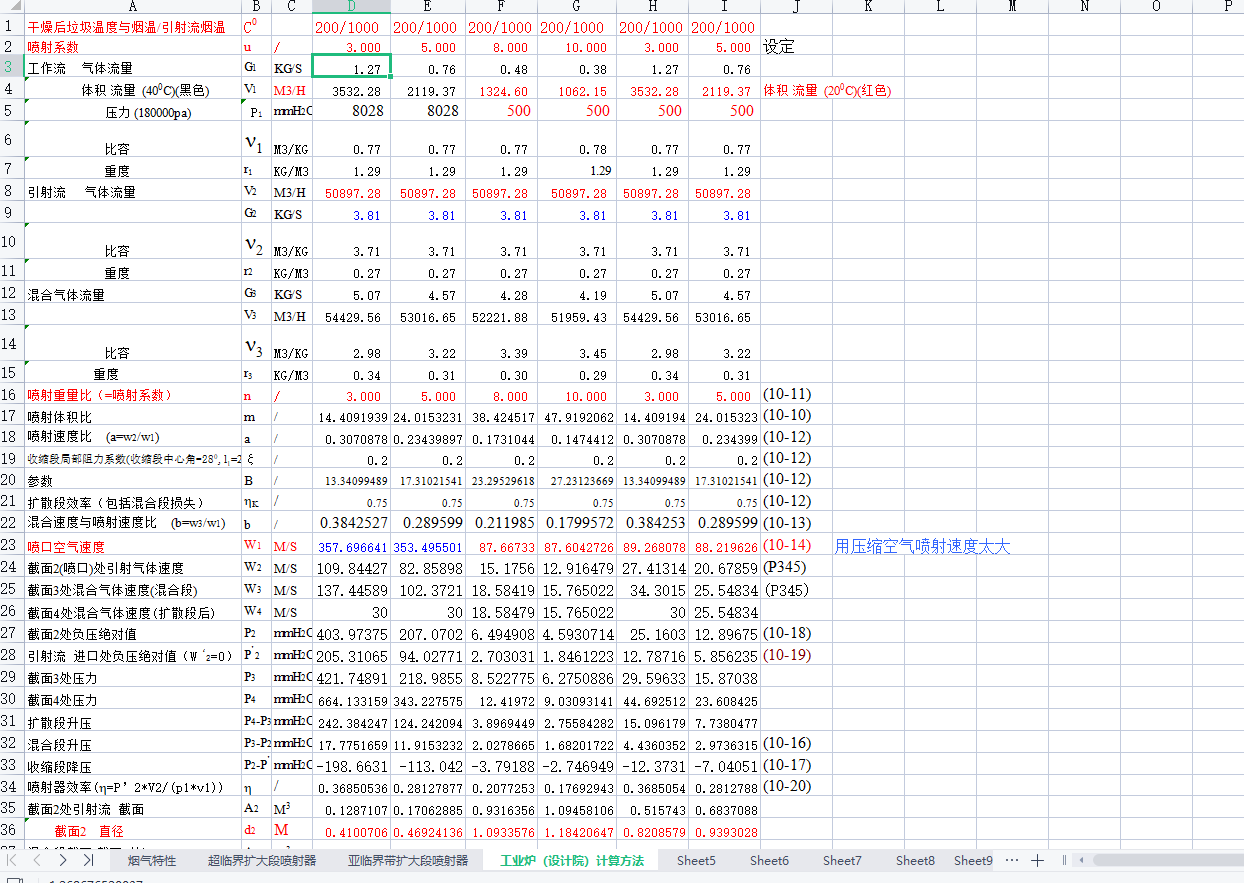Select the 喷射重重比 (=喷射系数) cell

click(x=133, y=396)
